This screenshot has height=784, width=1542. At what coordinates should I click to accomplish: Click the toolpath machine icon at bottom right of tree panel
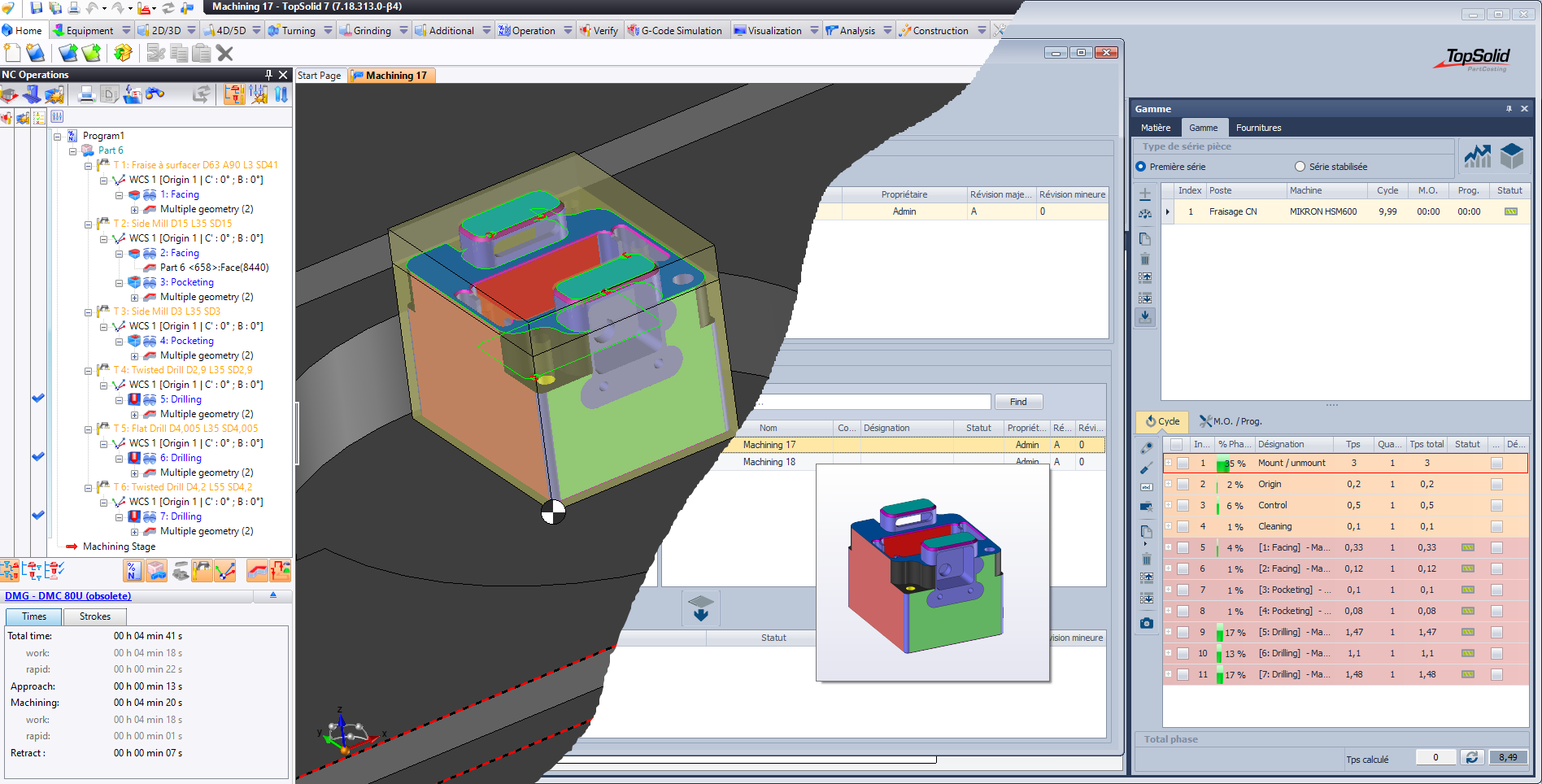click(x=281, y=571)
